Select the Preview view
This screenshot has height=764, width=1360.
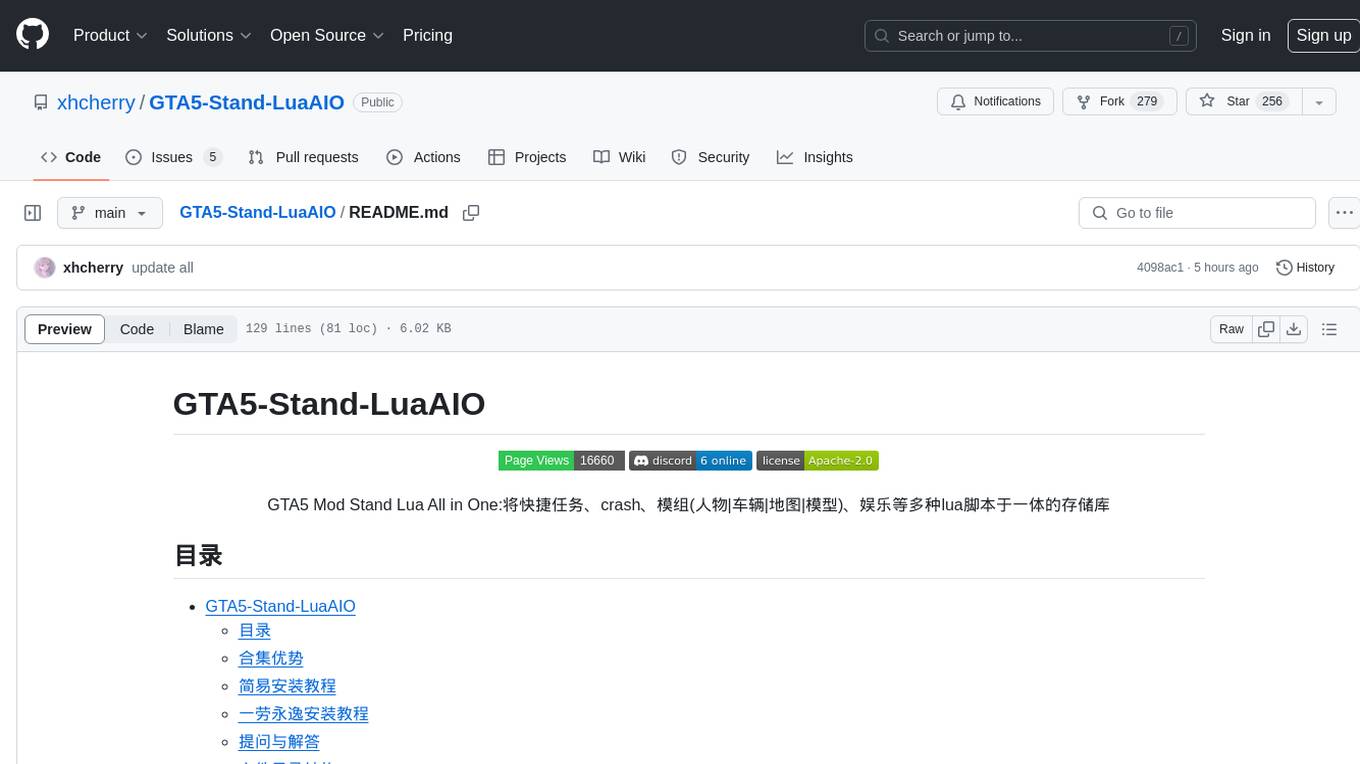65,329
